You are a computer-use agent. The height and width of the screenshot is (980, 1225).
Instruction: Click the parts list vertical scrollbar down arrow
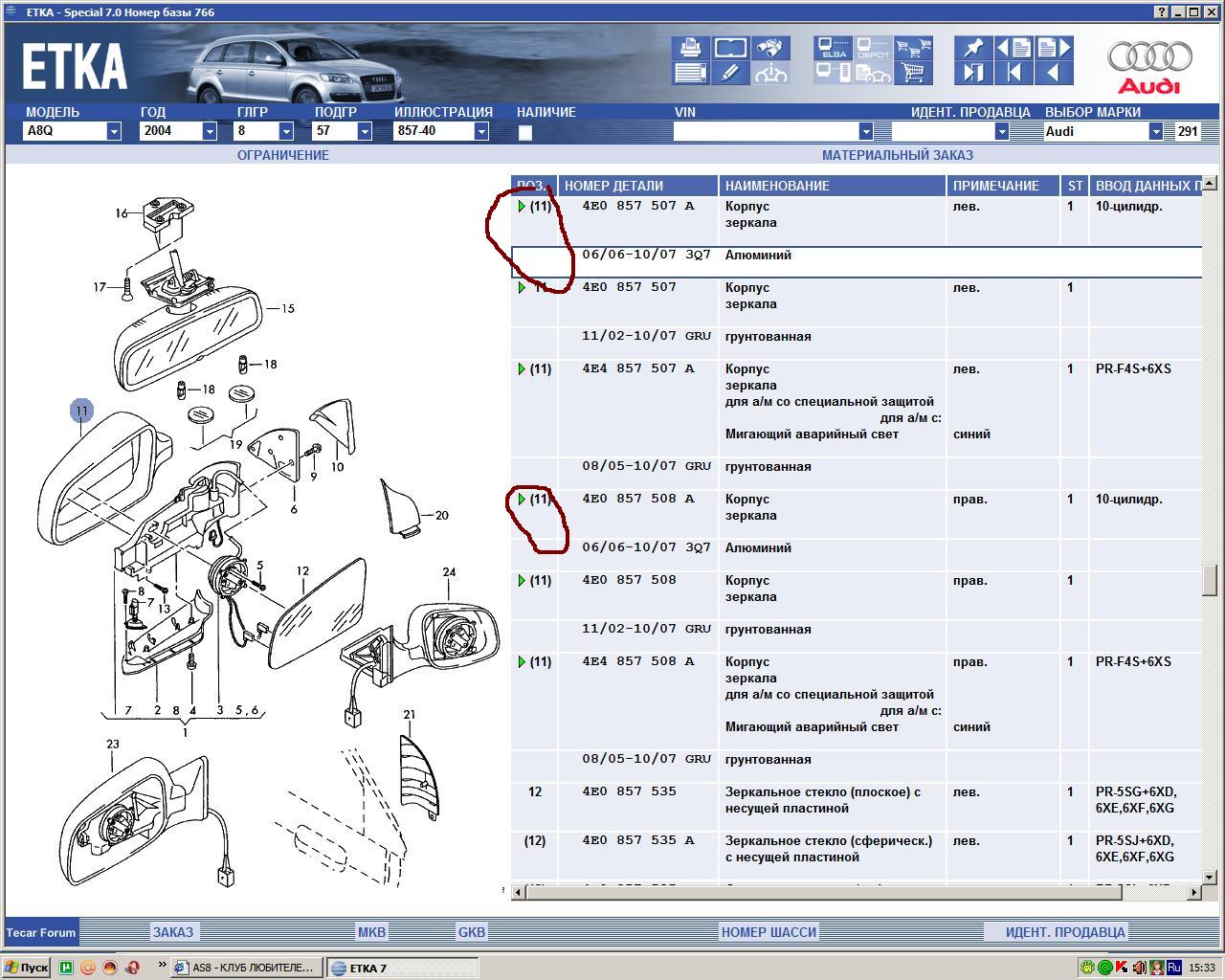(1210, 877)
